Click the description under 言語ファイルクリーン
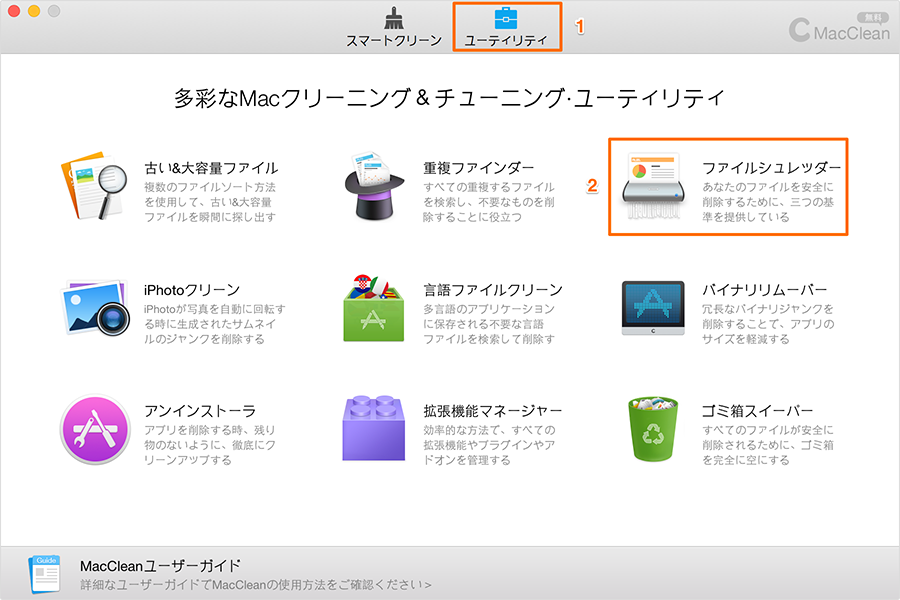 click(489, 324)
